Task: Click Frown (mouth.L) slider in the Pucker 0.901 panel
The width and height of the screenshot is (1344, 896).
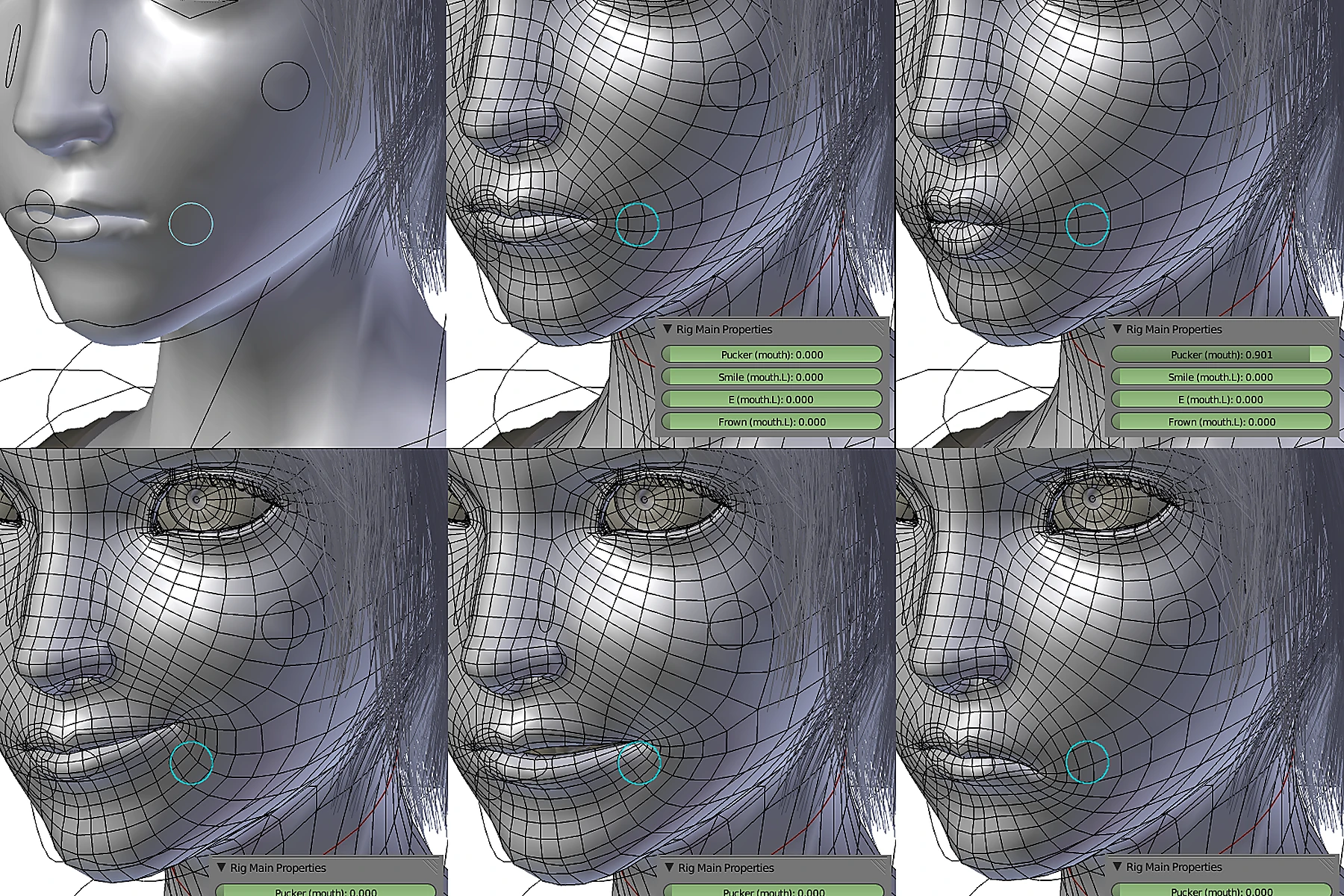Action: pyautogui.click(x=1222, y=422)
